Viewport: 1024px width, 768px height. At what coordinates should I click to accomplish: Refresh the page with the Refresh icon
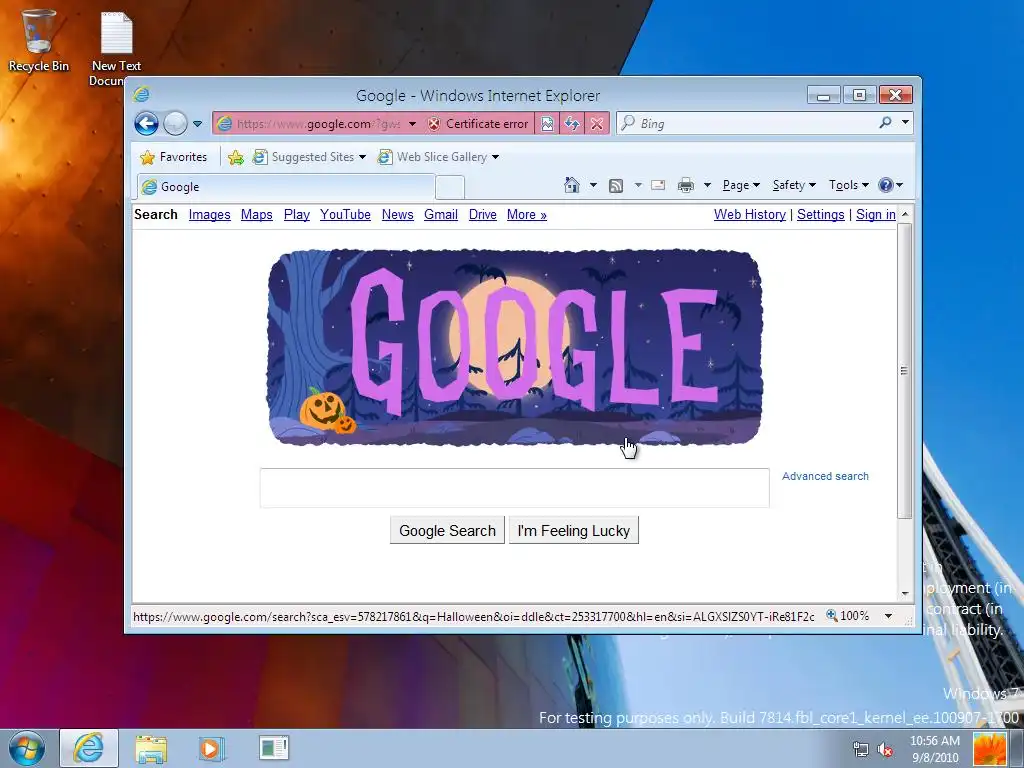click(x=572, y=123)
